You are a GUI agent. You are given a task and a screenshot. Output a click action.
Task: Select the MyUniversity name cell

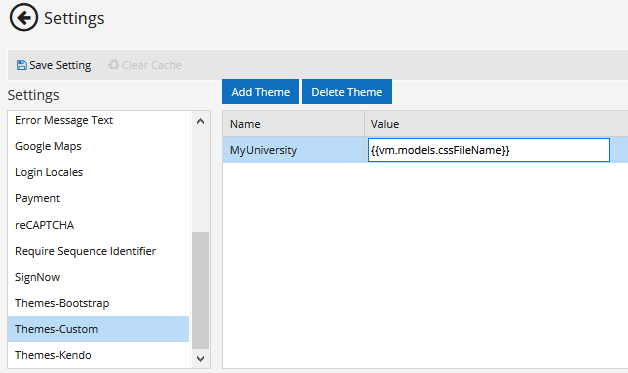coord(294,150)
